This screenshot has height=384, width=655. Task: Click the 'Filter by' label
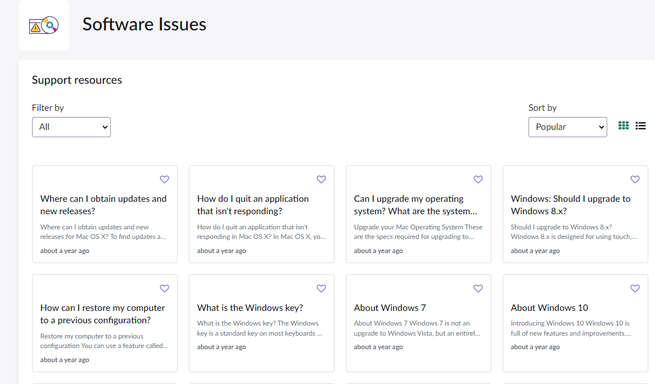48,108
